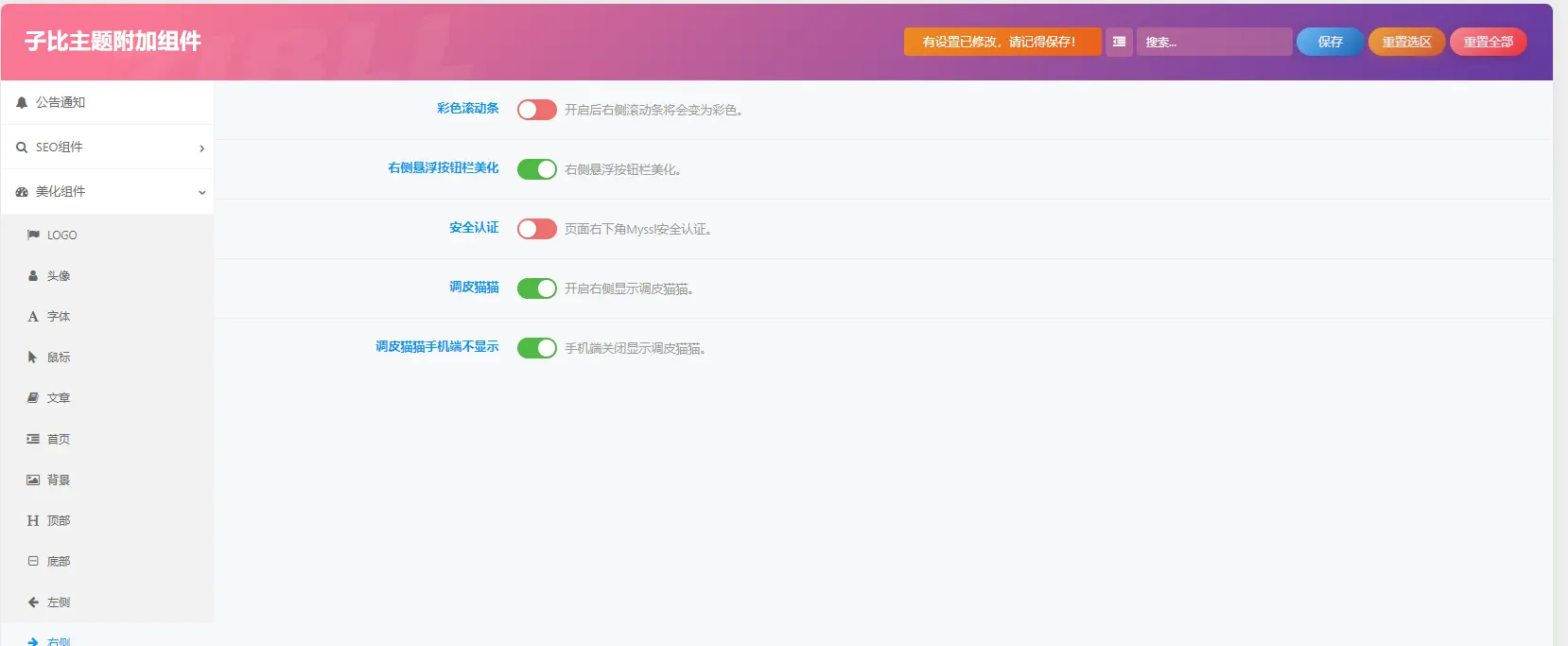Viewport: 1568px width, 646px height.
Task: Click the cursor icon beside 鼠标
Action: coord(32,357)
